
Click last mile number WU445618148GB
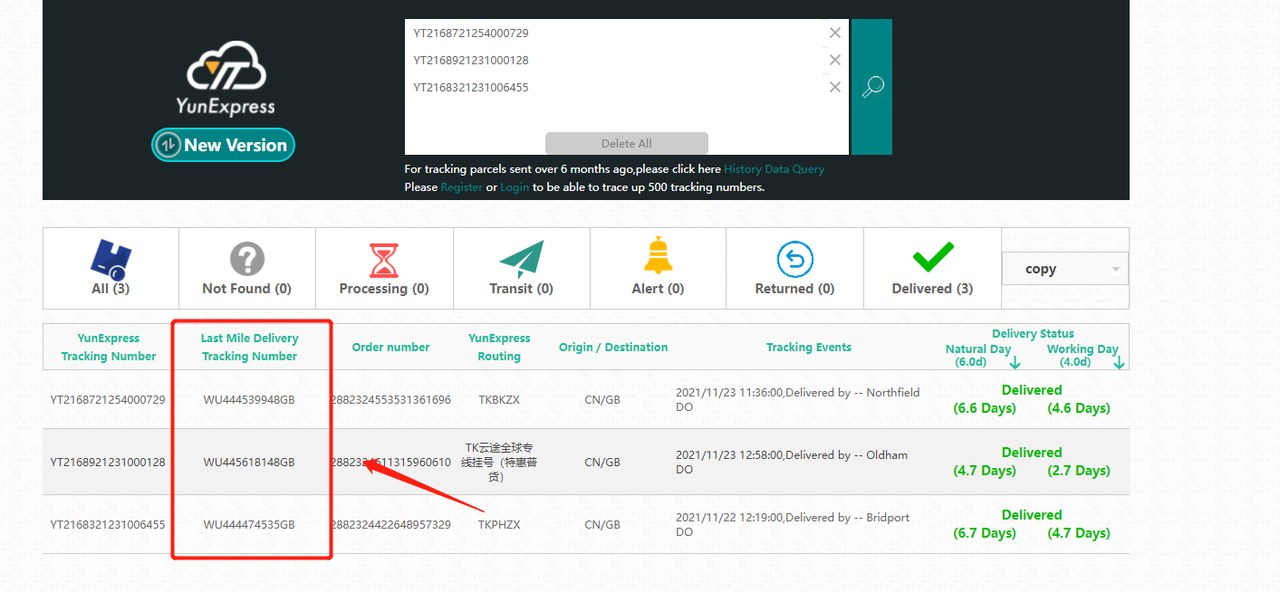pos(249,462)
